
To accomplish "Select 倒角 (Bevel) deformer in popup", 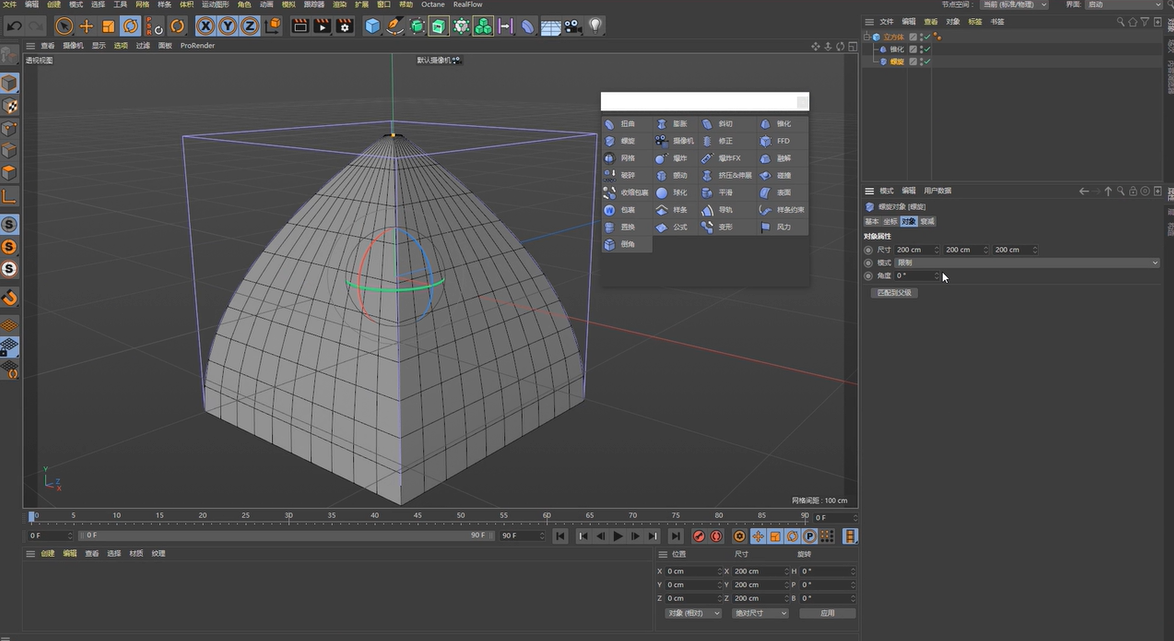I will click(627, 244).
